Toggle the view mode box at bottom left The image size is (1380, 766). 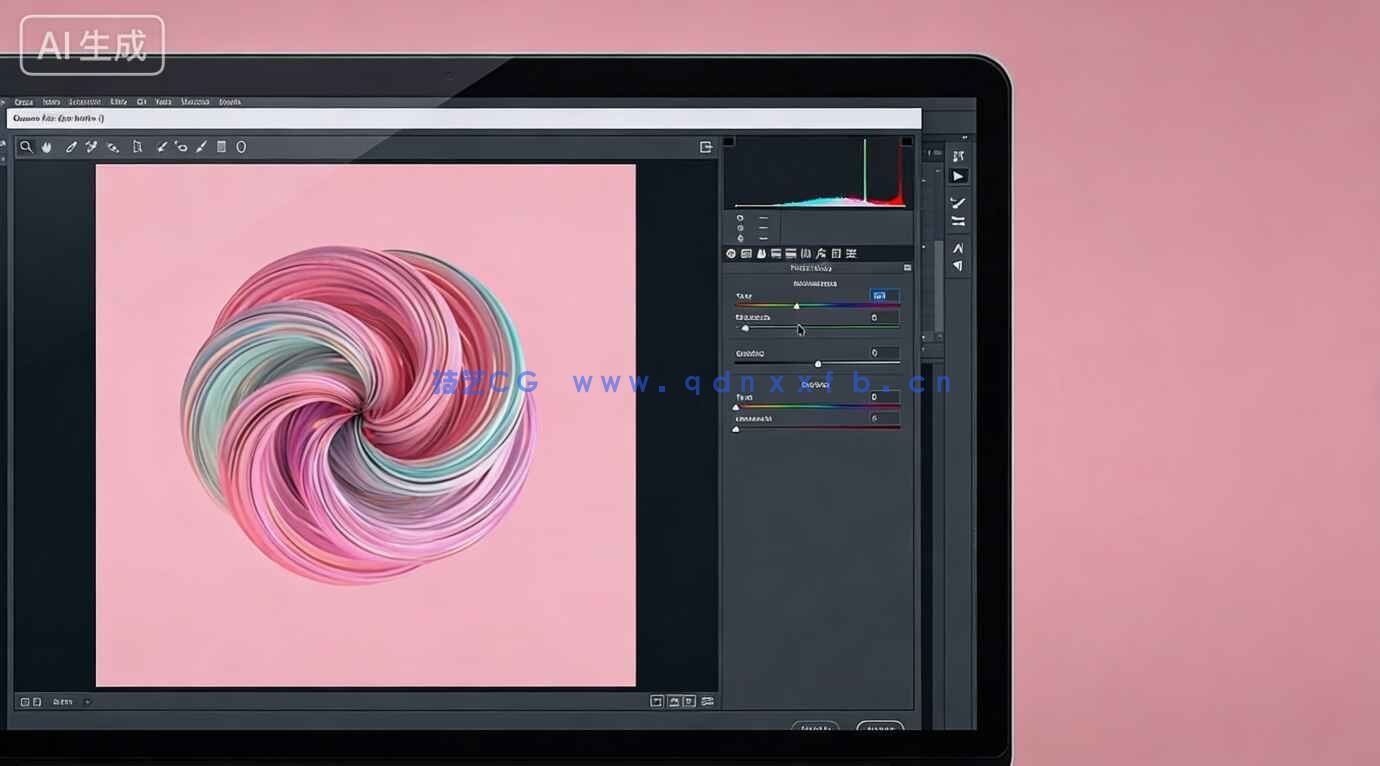[x=26, y=702]
